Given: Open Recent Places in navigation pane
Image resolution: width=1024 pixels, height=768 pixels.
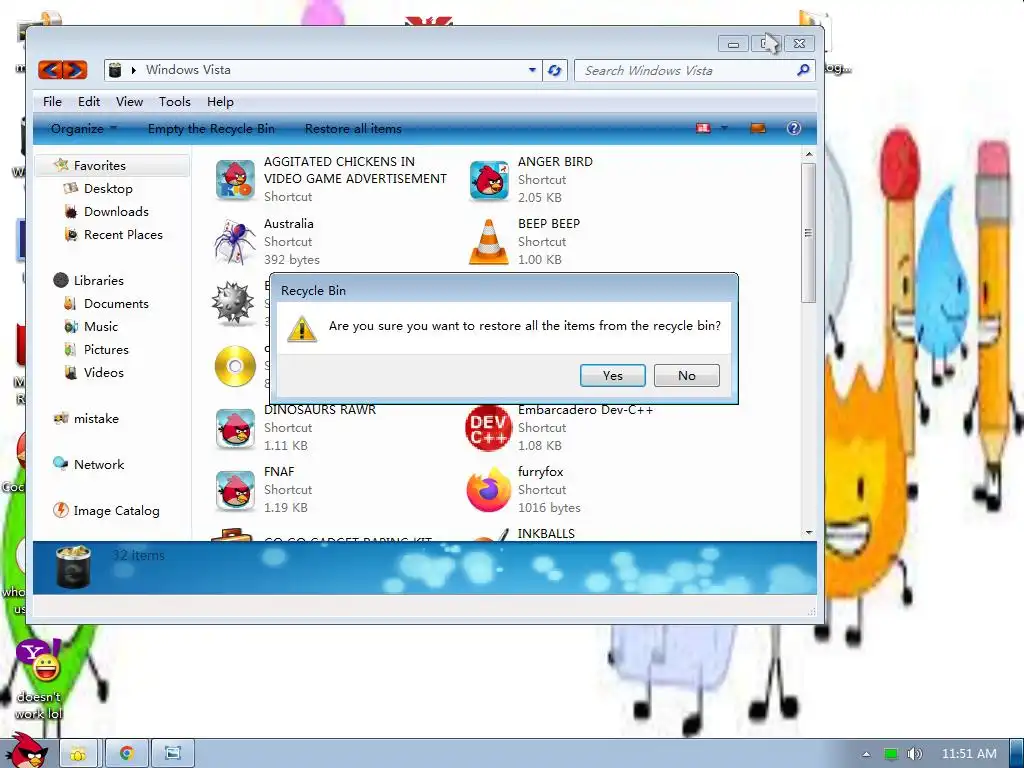Looking at the screenshot, I should (x=123, y=234).
